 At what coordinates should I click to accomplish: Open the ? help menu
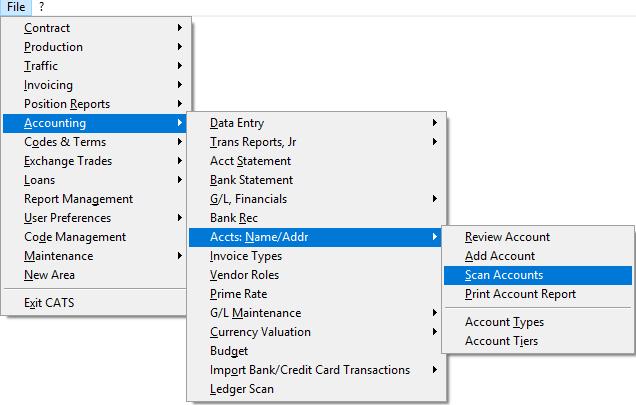41,7
